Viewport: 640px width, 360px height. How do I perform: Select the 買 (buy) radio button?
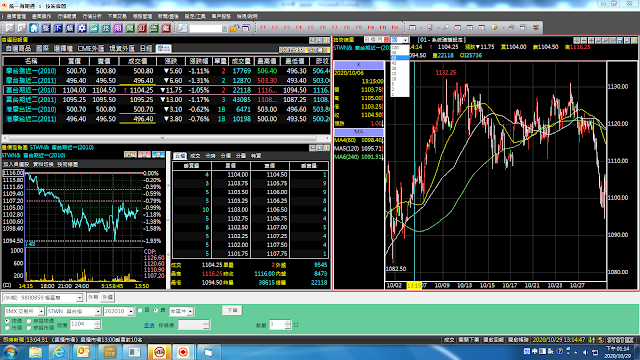140,311
